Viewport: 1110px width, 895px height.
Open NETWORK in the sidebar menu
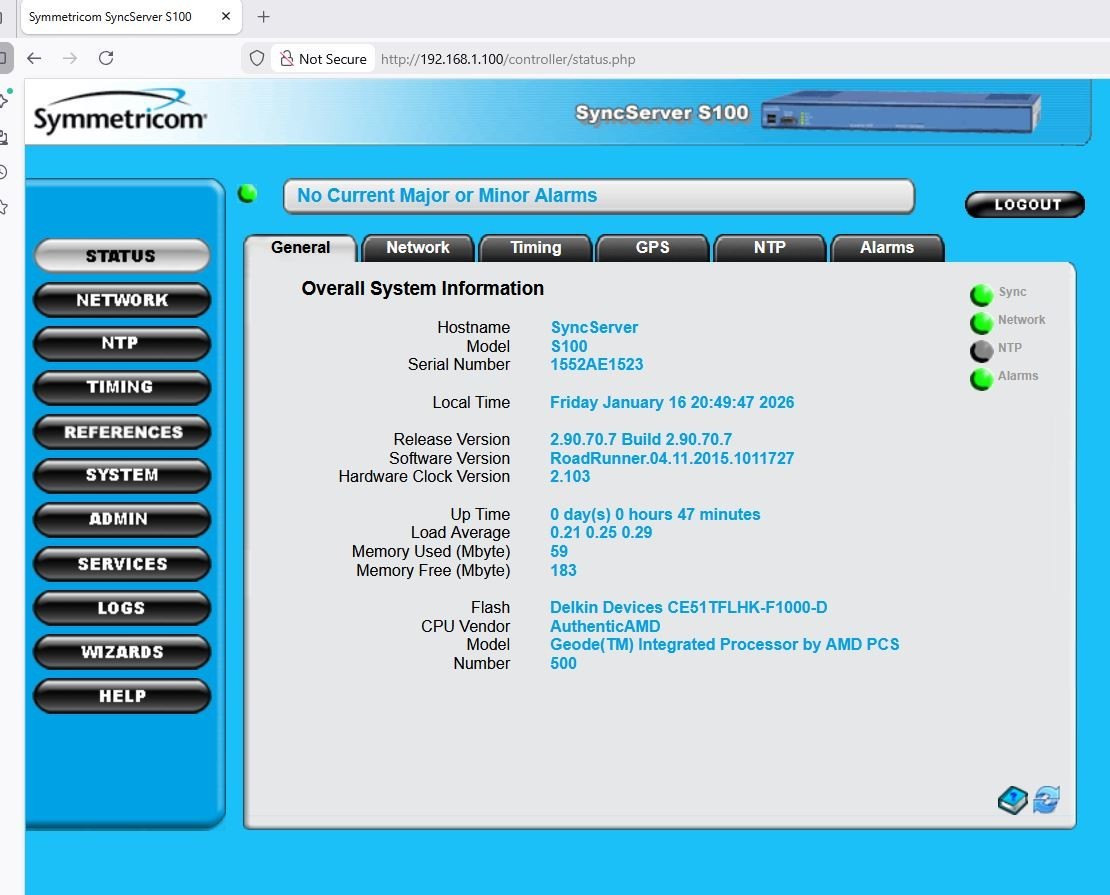122,300
